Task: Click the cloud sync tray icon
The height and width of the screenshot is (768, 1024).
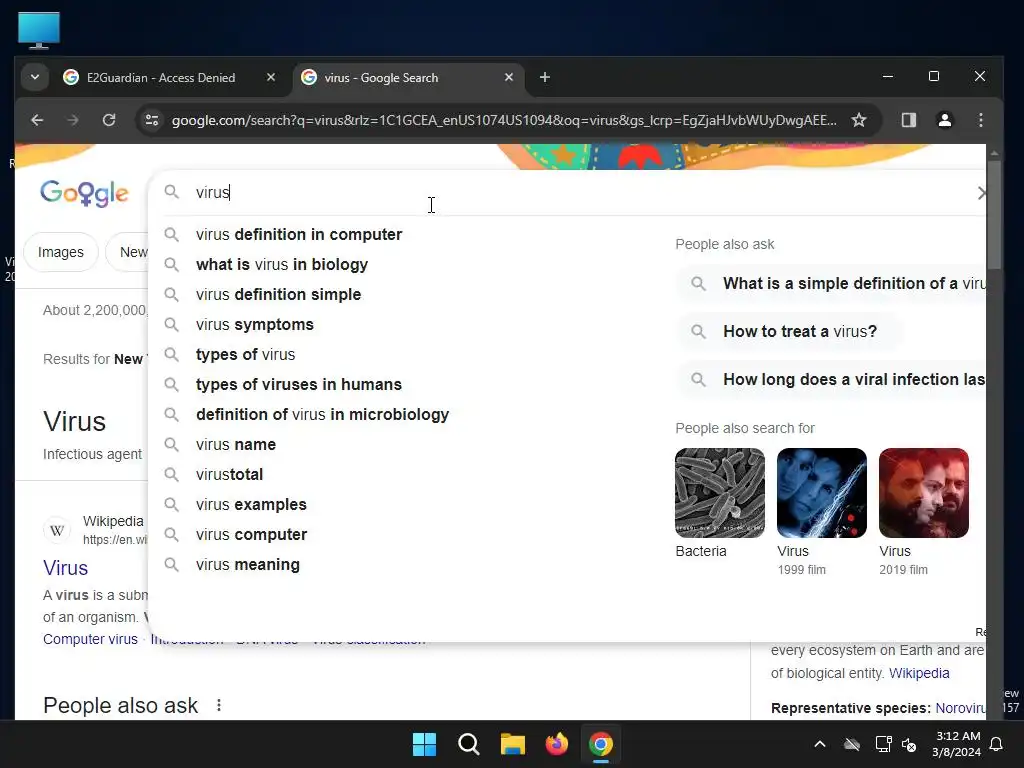Action: (x=852, y=744)
